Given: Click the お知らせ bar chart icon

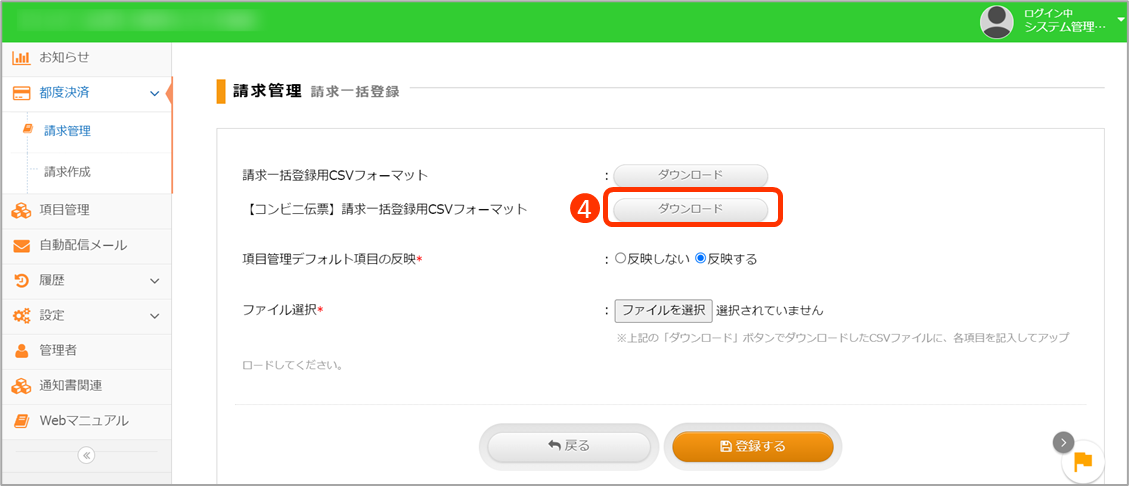Looking at the screenshot, I should pos(21,58).
